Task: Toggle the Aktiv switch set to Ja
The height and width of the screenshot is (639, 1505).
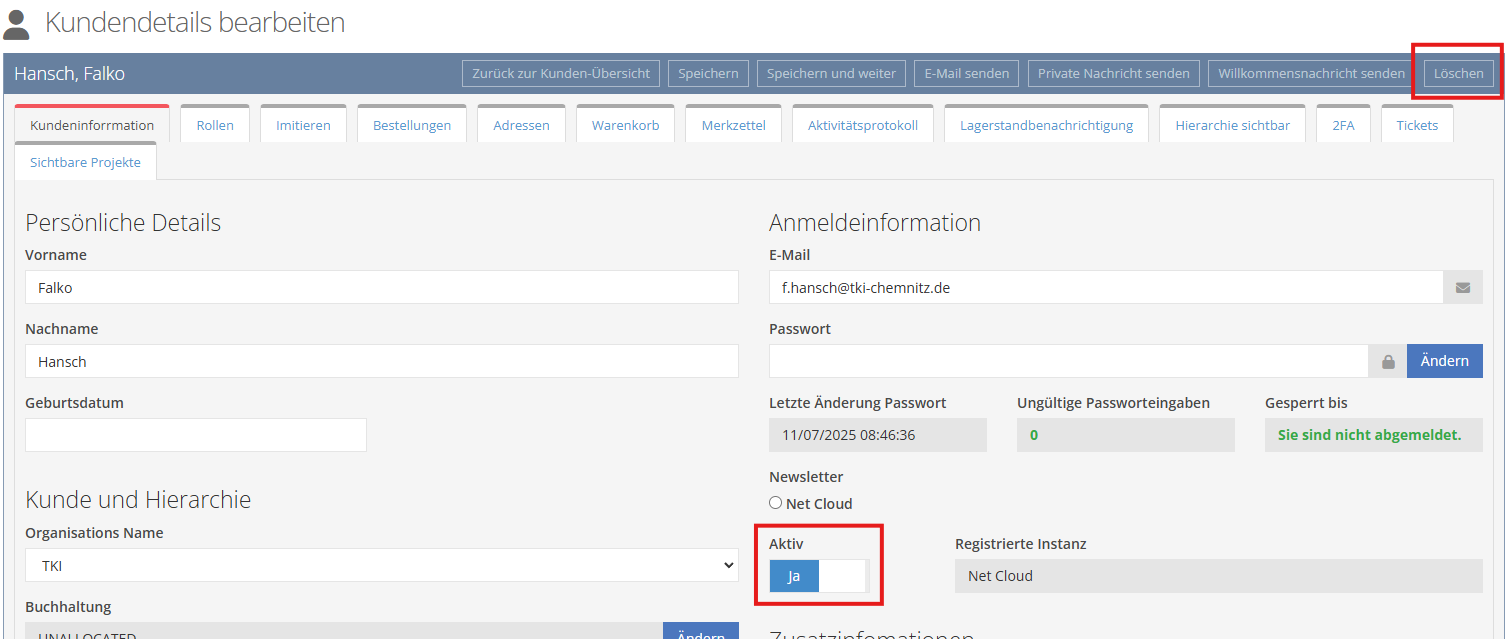Action: [x=818, y=576]
